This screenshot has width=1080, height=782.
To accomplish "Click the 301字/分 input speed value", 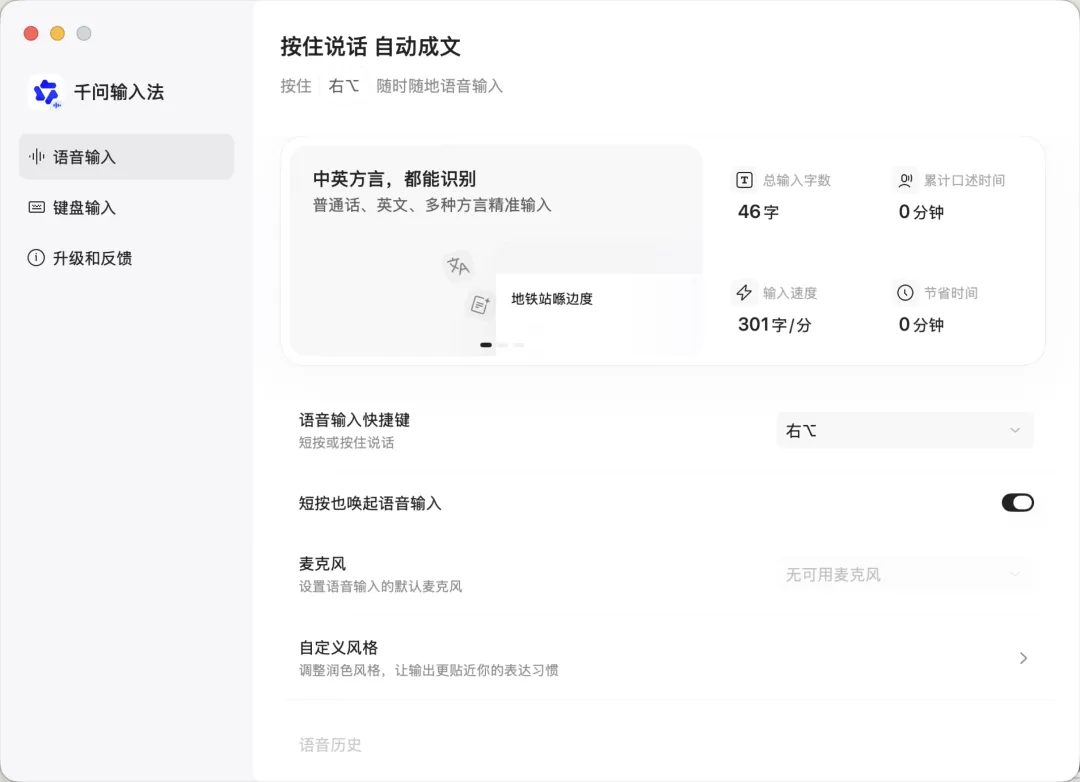I will tap(774, 325).
